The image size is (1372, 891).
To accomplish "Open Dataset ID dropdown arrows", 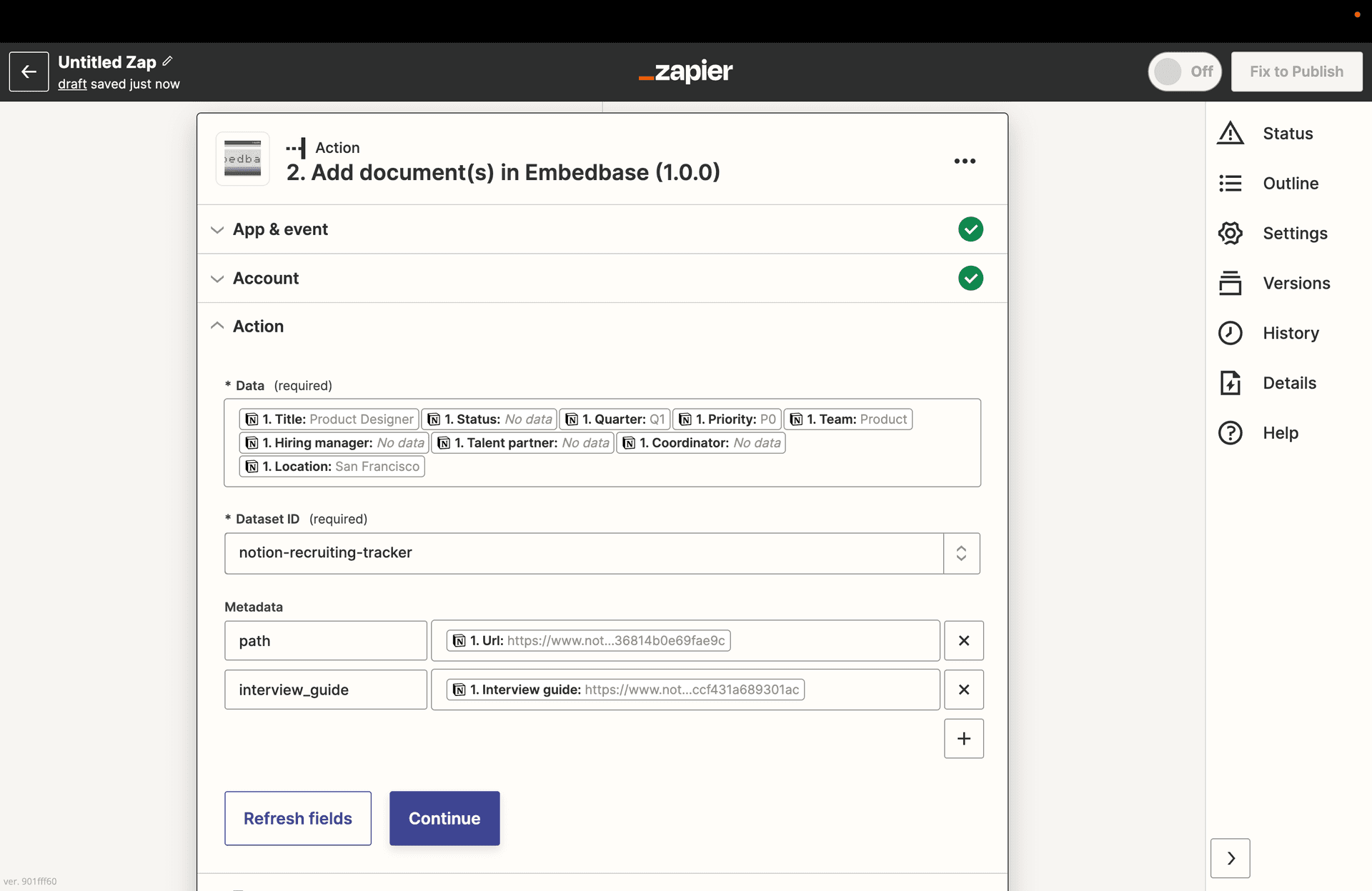I will click(962, 553).
